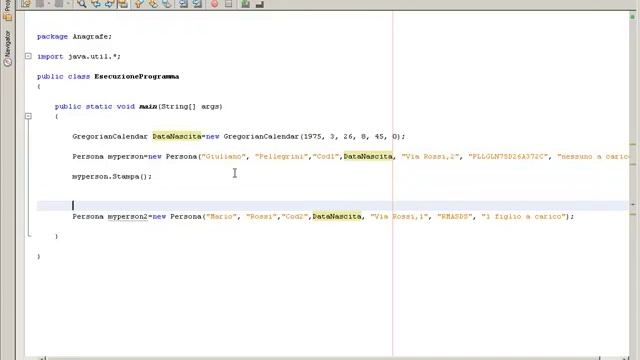This screenshot has height=360, width=640.
Task: Place cursor on 'package' keyword
Action: (x=52, y=36)
